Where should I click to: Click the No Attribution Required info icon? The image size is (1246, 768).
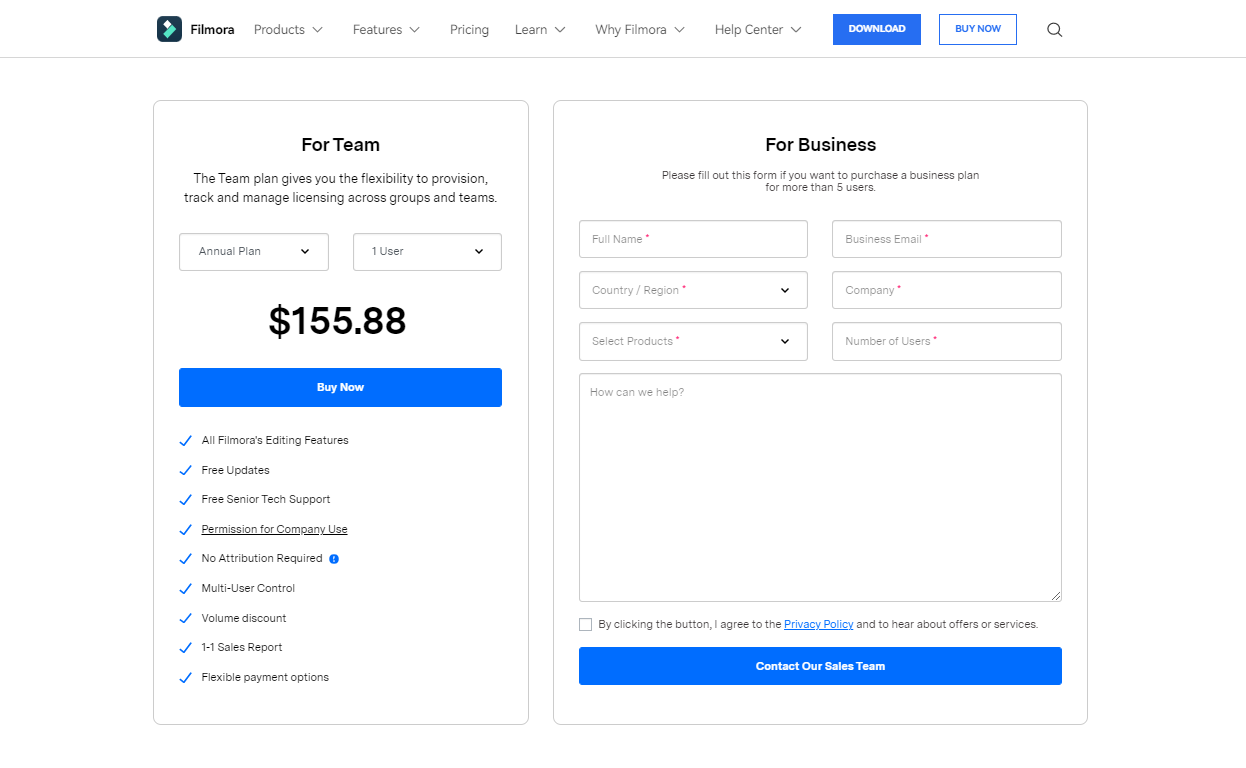(334, 559)
